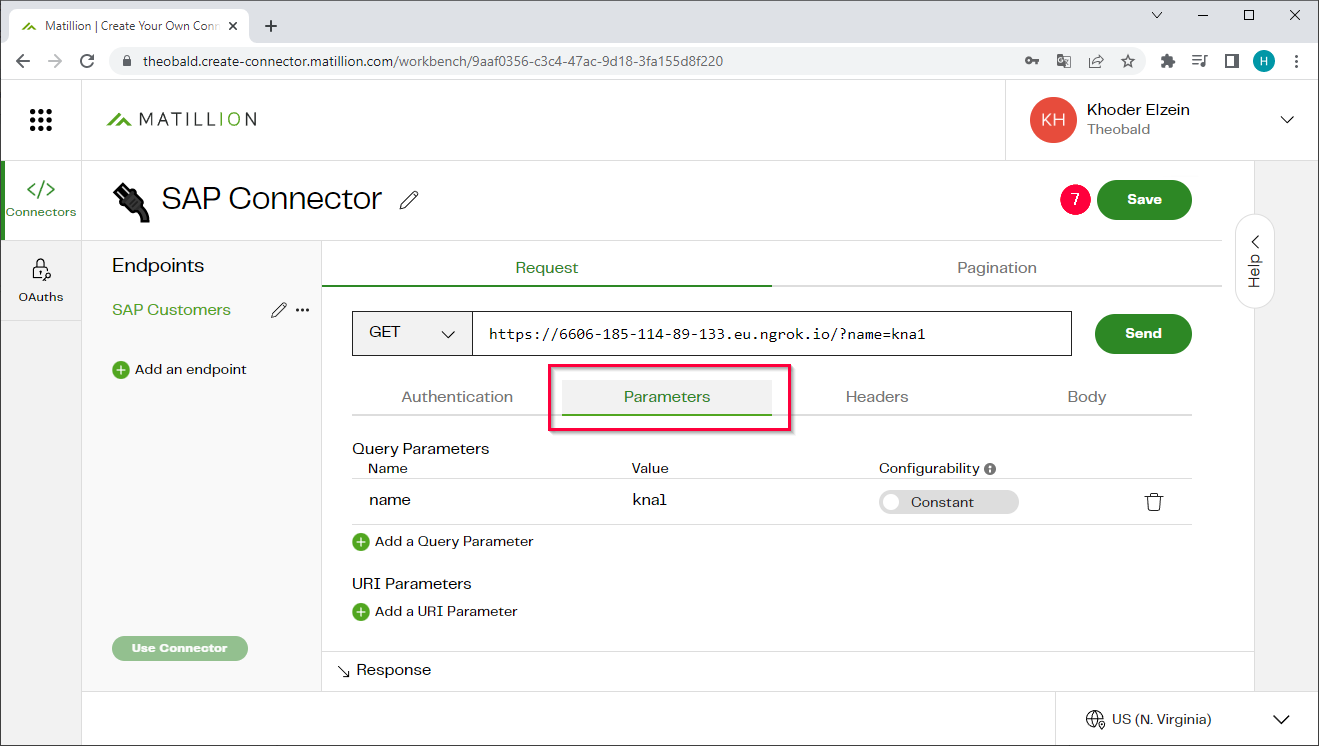Delete the name query parameter
1319x746 pixels.
coord(1154,502)
